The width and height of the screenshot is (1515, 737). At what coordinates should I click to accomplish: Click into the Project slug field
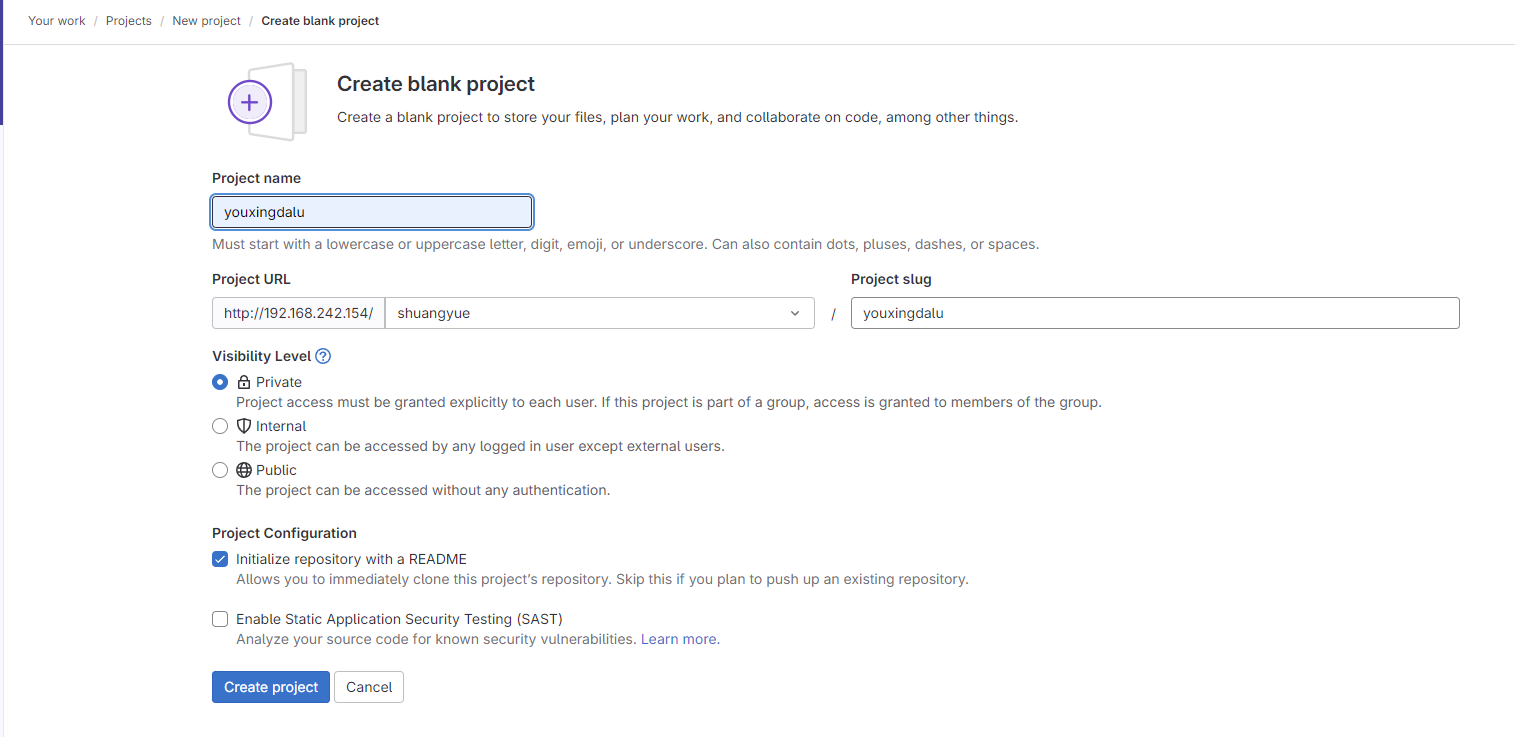(1155, 313)
